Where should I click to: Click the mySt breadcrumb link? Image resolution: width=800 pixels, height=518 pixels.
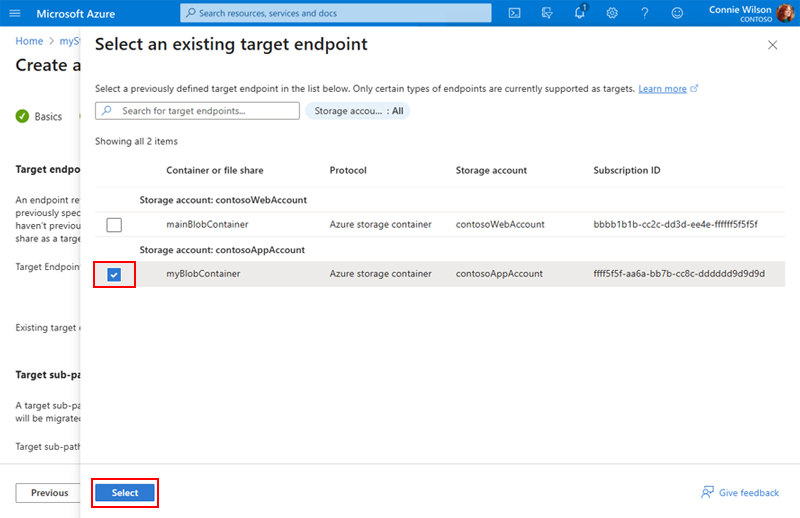(69, 41)
